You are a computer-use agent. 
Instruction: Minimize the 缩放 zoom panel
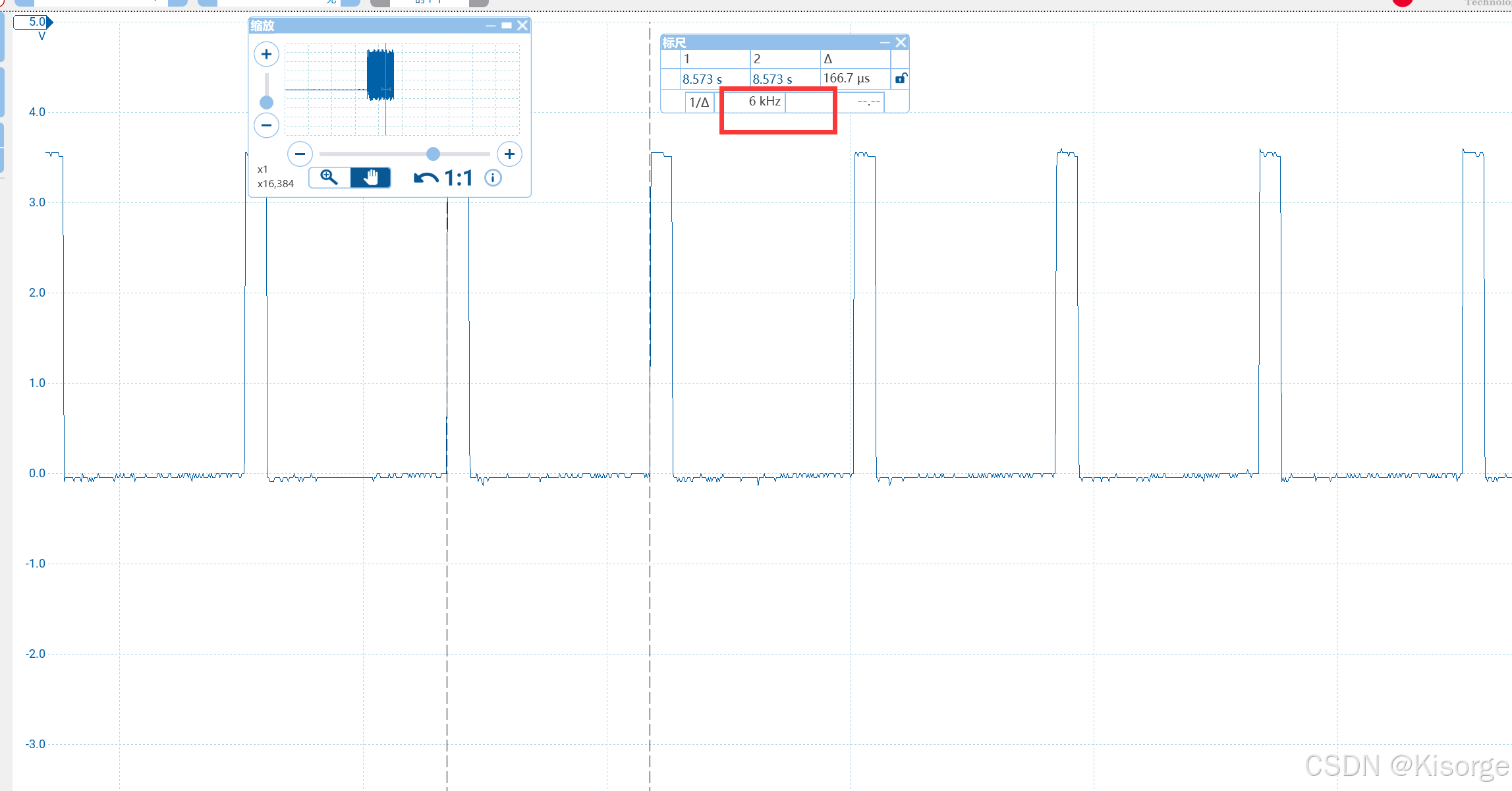point(490,26)
